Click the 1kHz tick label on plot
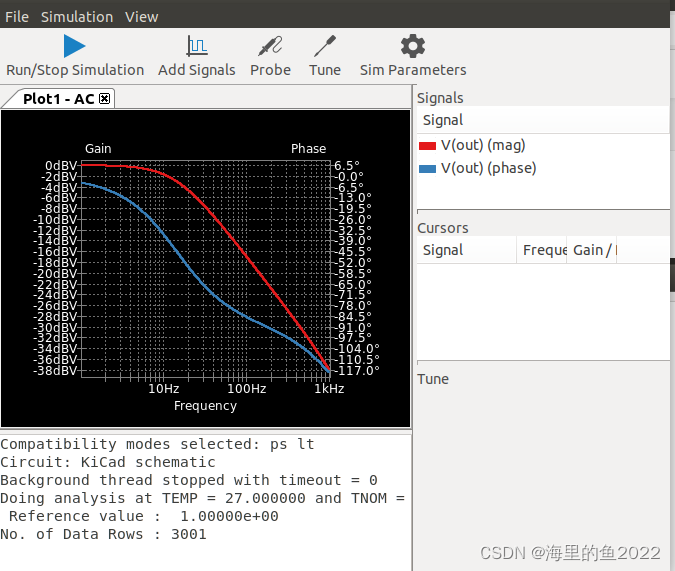The height and width of the screenshot is (571, 675). [329, 389]
